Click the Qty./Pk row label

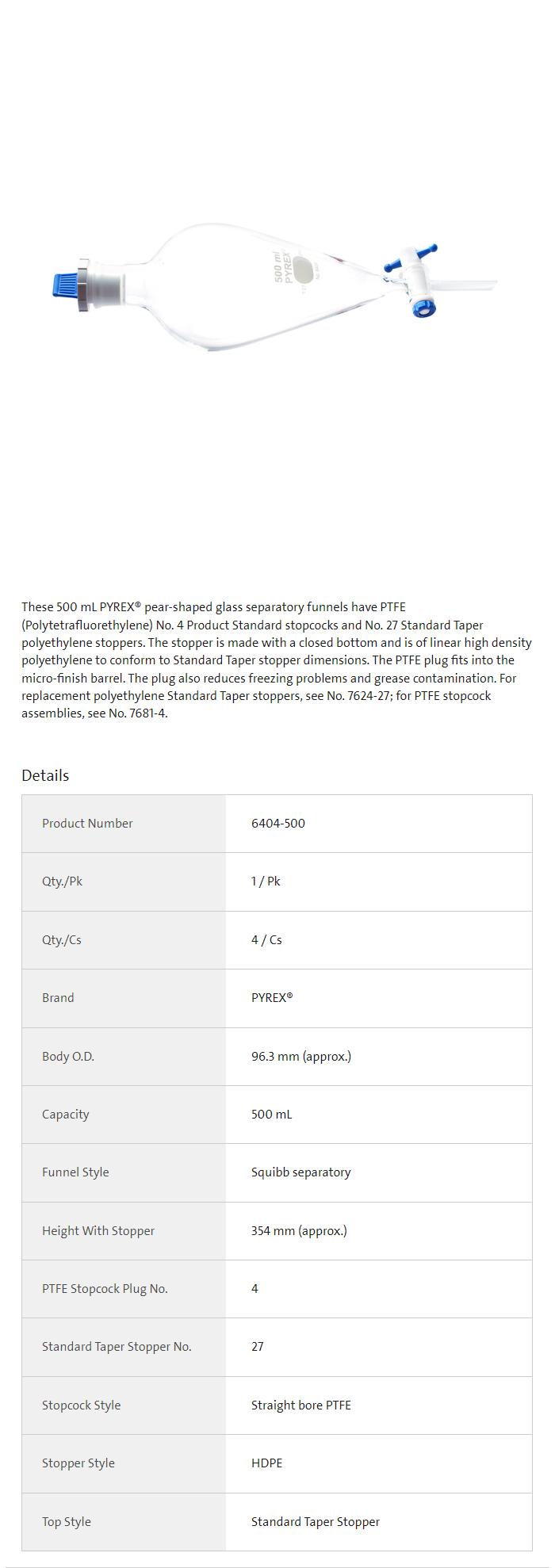62,881
